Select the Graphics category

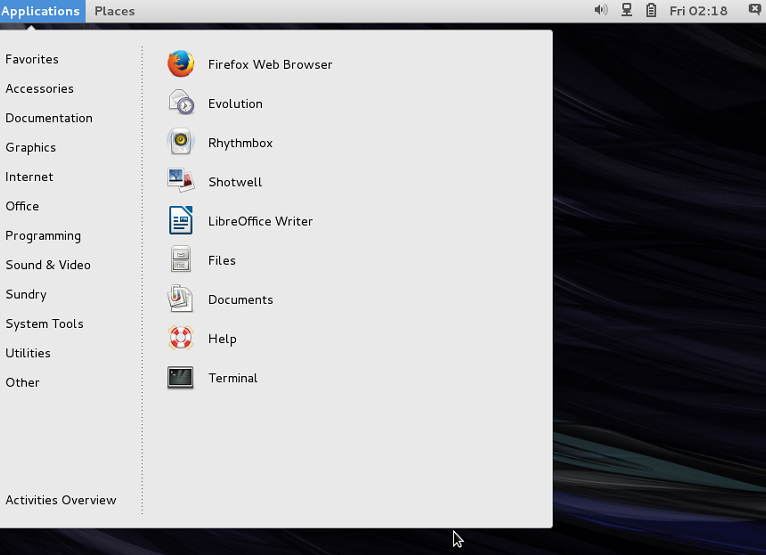[x=31, y=148]
